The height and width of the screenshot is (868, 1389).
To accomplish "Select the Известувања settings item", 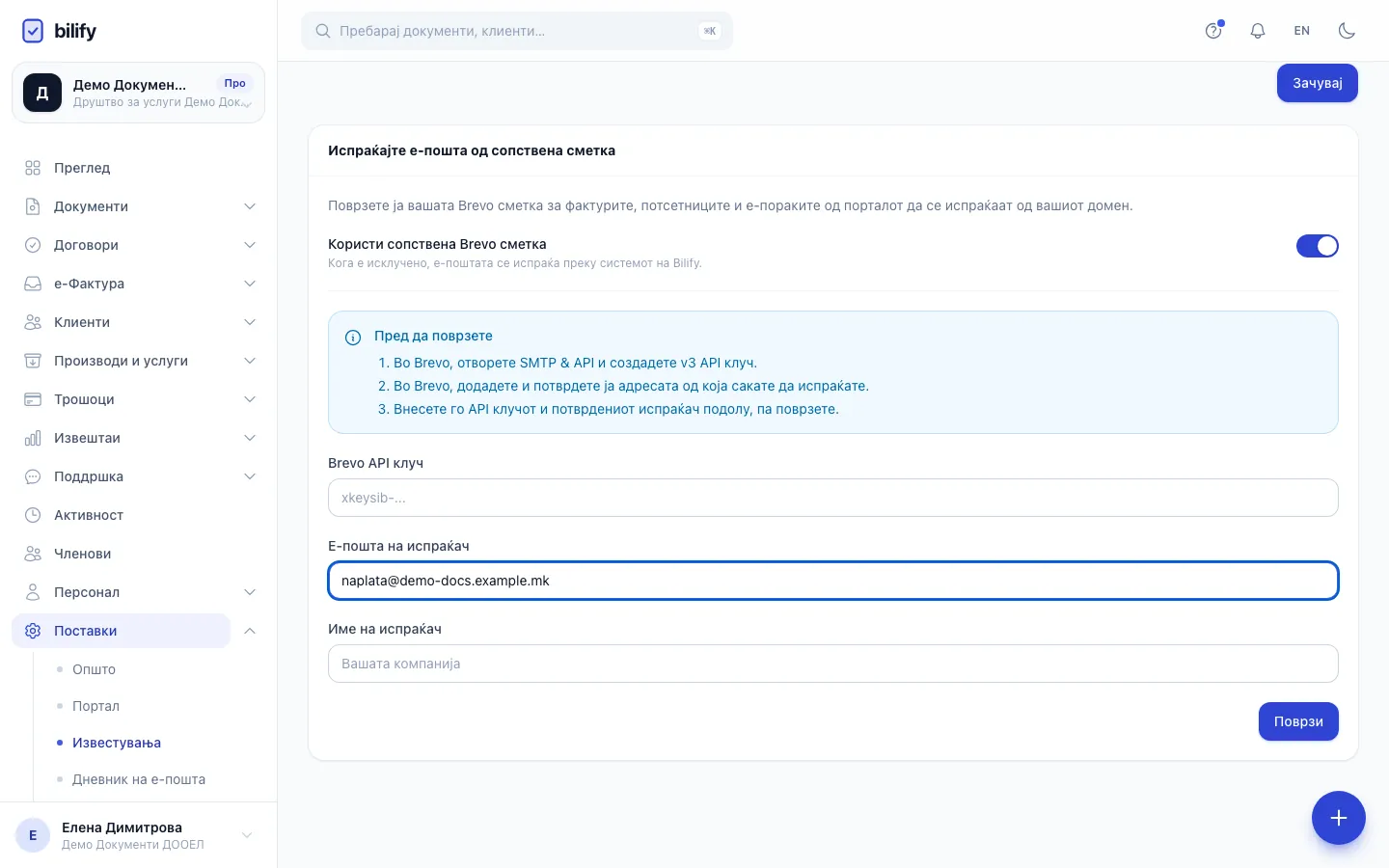I will (117, 743).
